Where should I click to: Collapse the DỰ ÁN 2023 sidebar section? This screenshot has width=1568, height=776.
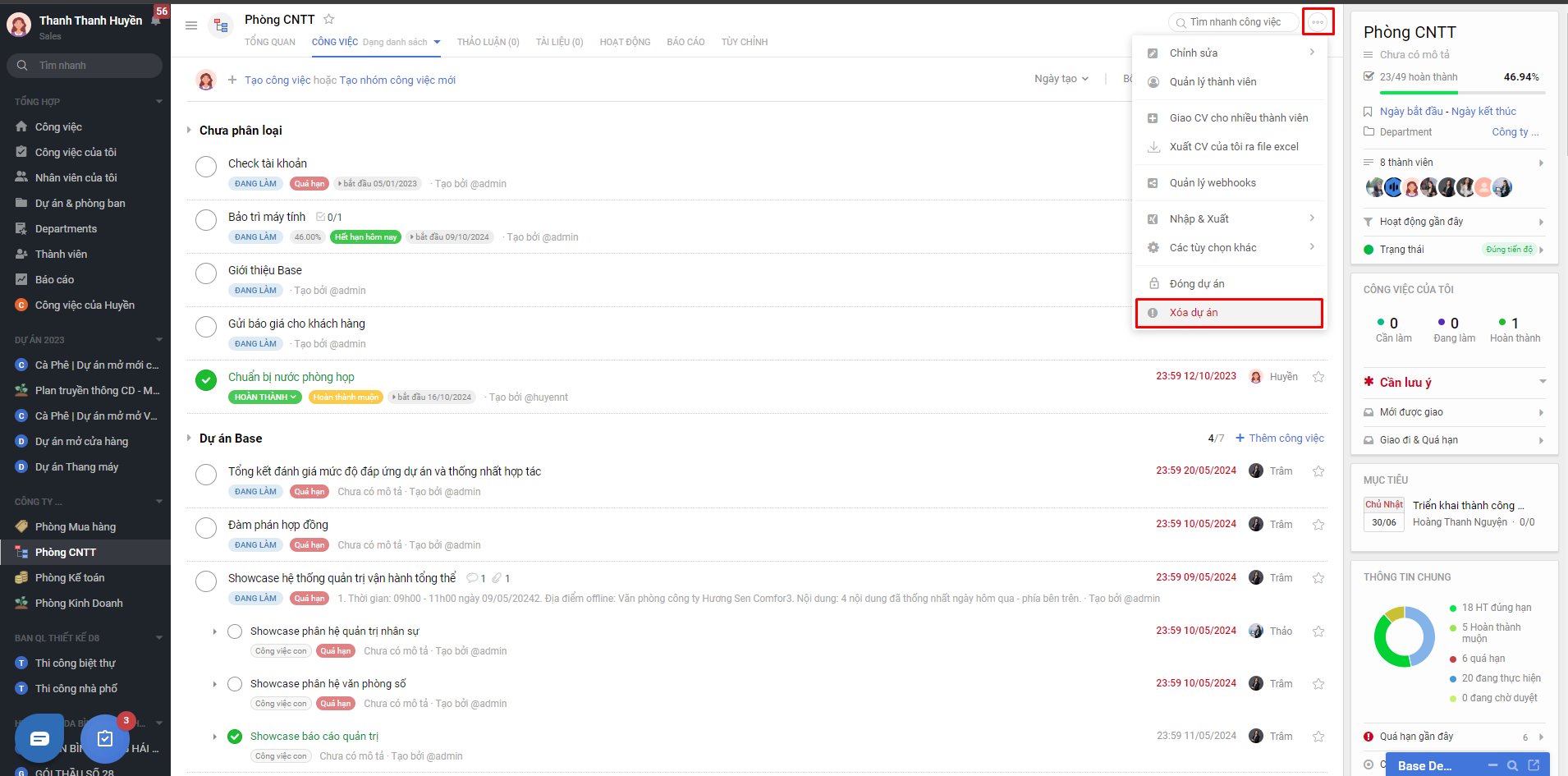point(158,340)
